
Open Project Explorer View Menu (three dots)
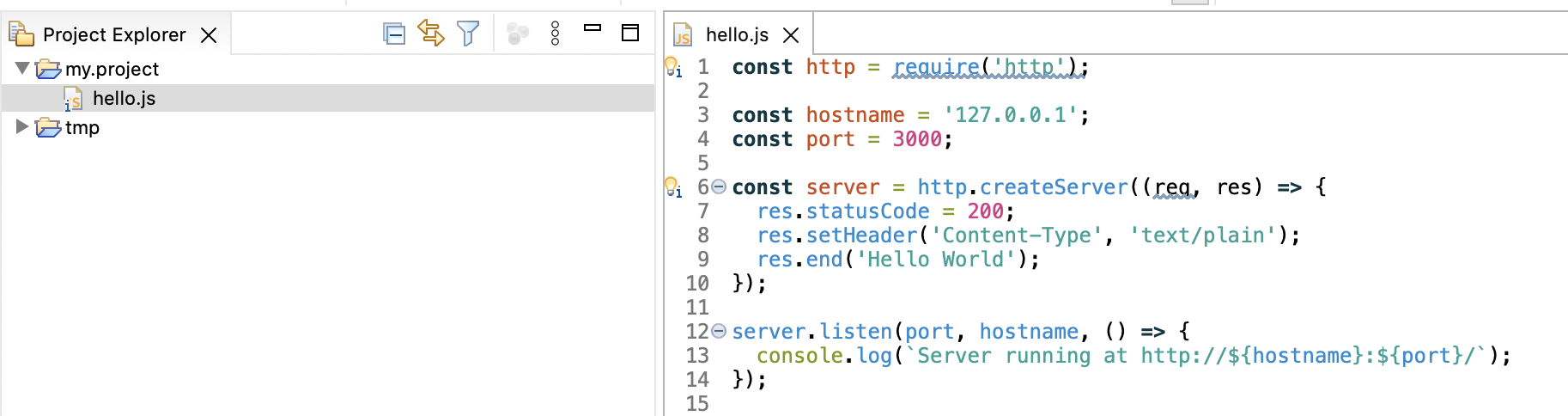(x=556, y=34)
